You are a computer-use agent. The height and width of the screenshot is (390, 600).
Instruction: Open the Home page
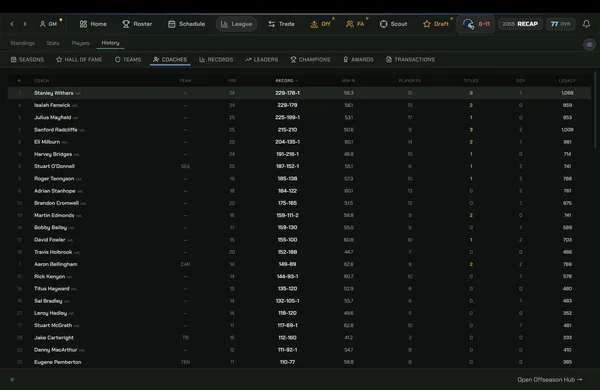pos(93,24)
